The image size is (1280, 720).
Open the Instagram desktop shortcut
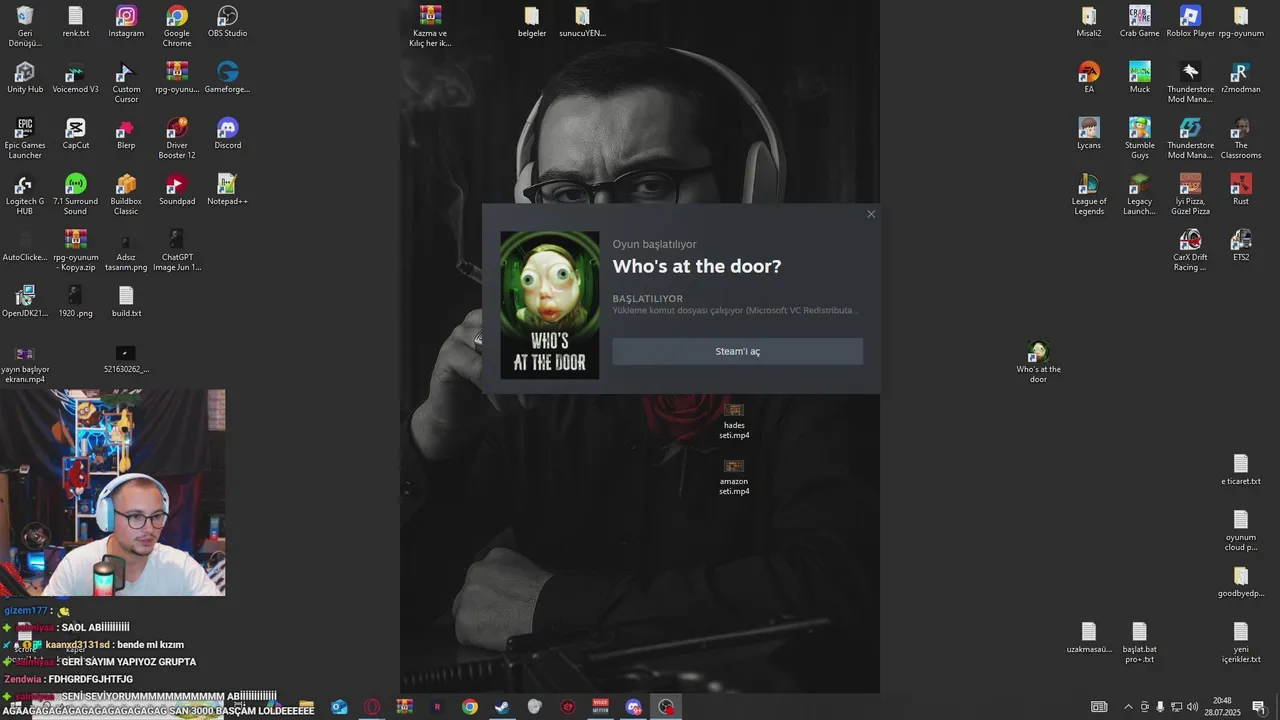click(x=126, y=22)
